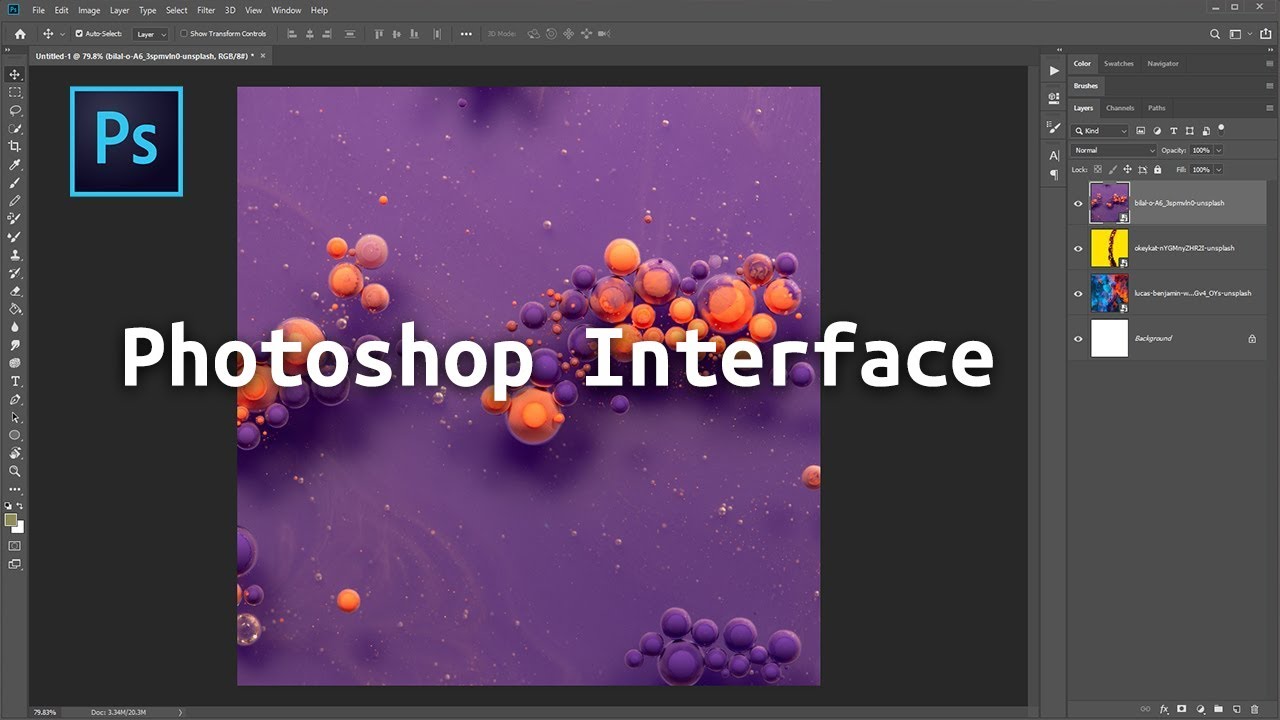This screenshot has height=720, width=1280.
Task: Open the Kind filter dropdown
Action: pyautogui.click(x=1100, y=130)
